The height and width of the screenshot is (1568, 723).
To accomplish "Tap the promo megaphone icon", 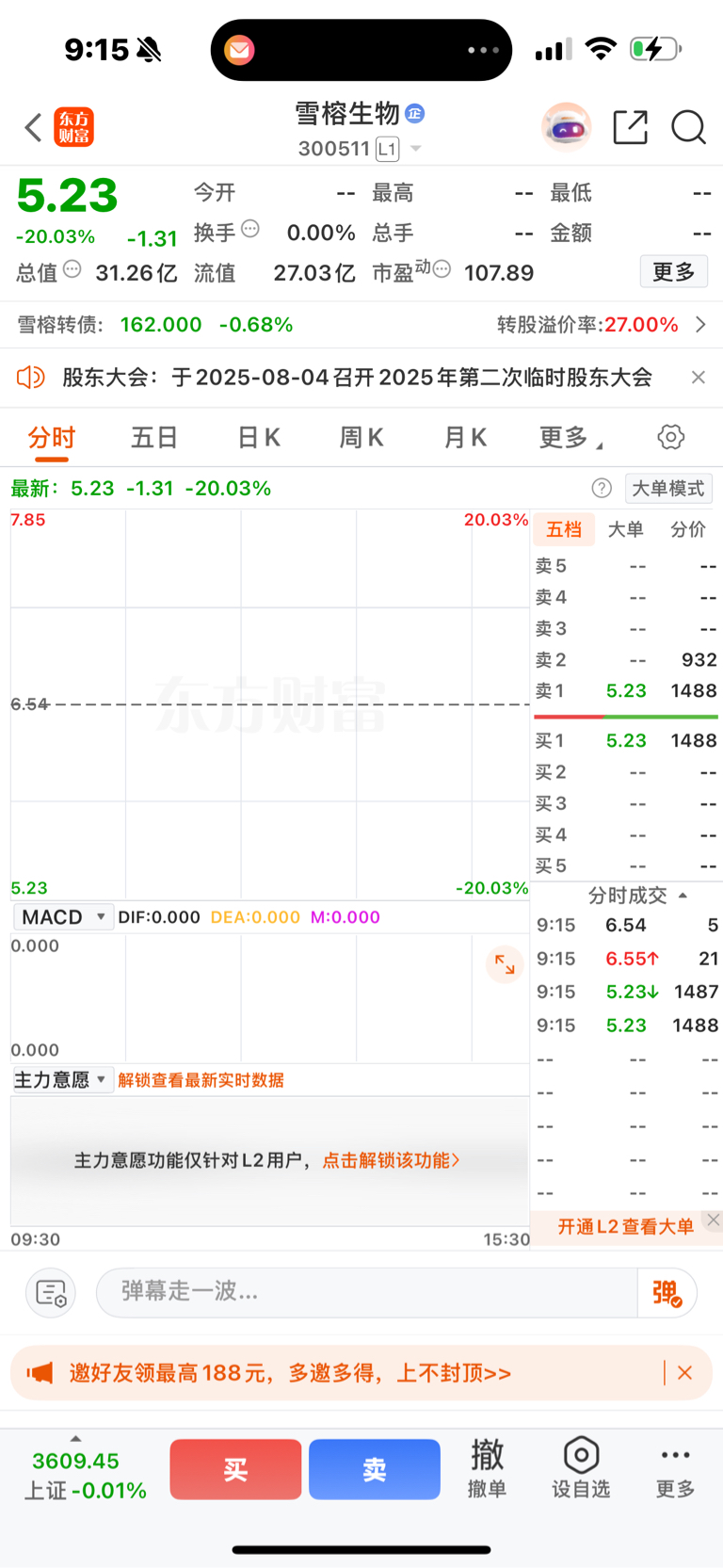I will 40,1373.
